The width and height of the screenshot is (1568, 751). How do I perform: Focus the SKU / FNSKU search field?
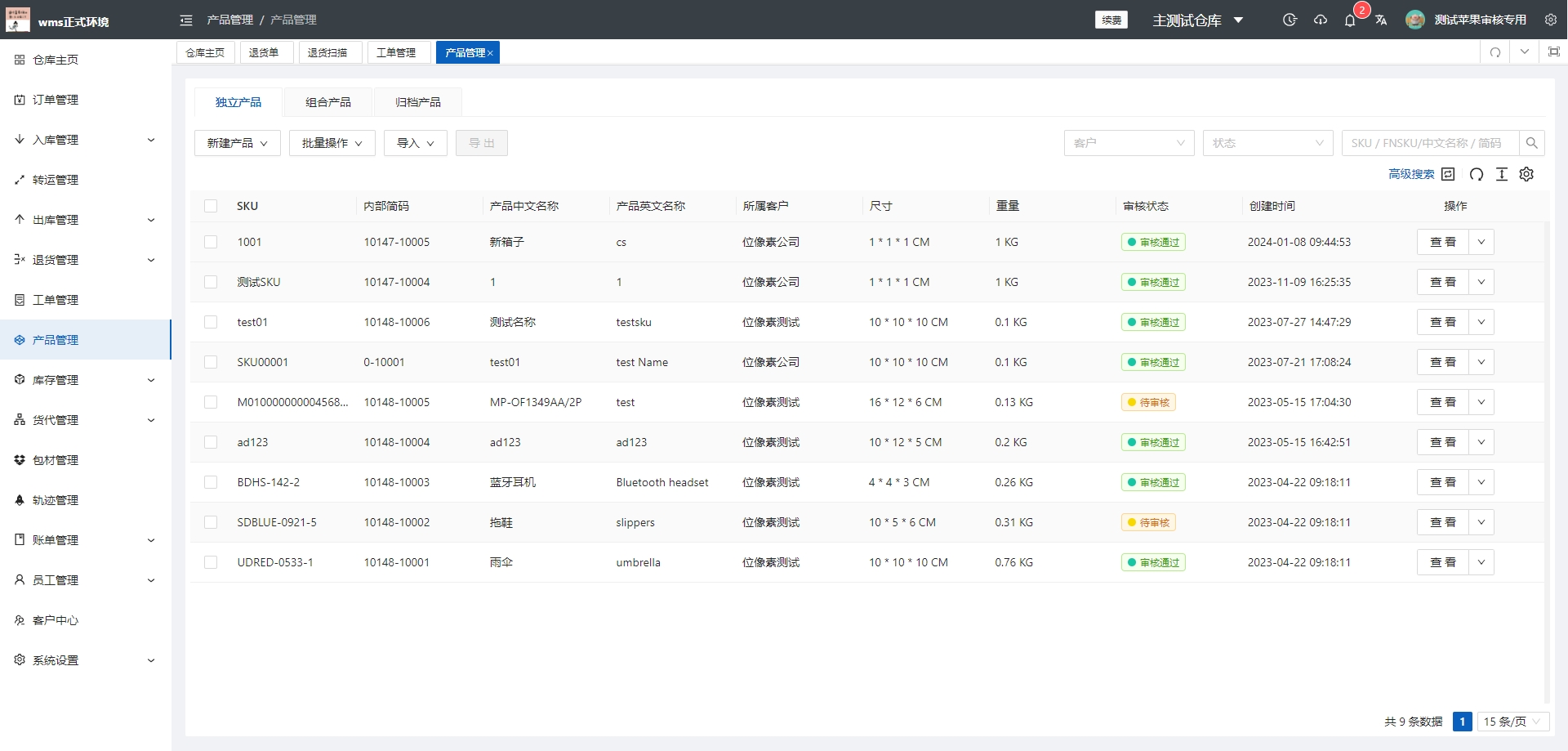(1430, 143)
